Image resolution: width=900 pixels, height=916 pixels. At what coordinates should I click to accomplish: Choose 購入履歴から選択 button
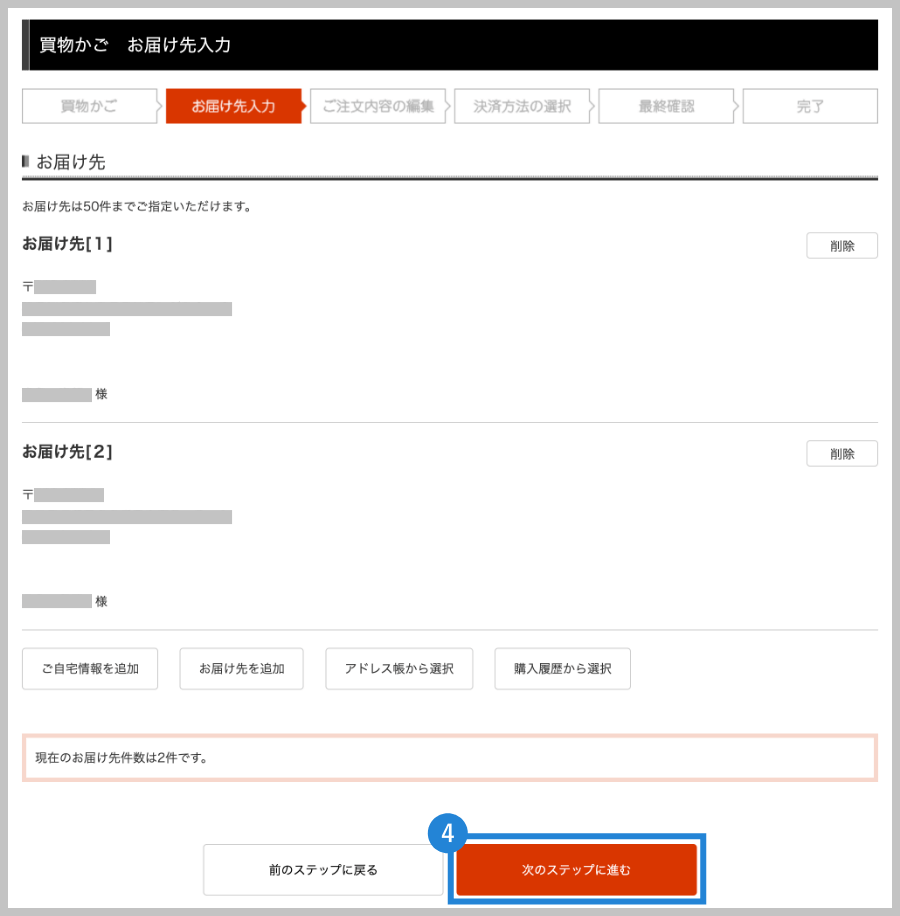(562, 669)
